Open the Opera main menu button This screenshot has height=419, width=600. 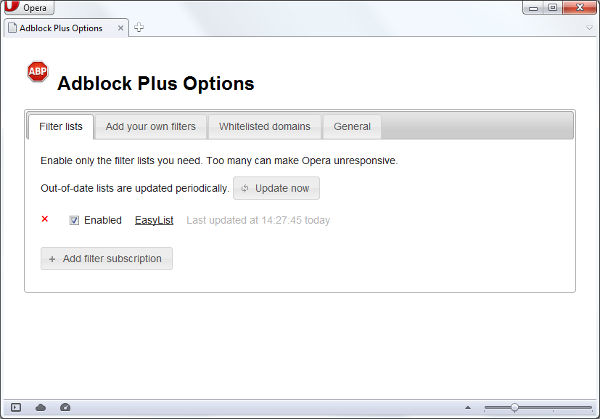[x=26, y=7]
